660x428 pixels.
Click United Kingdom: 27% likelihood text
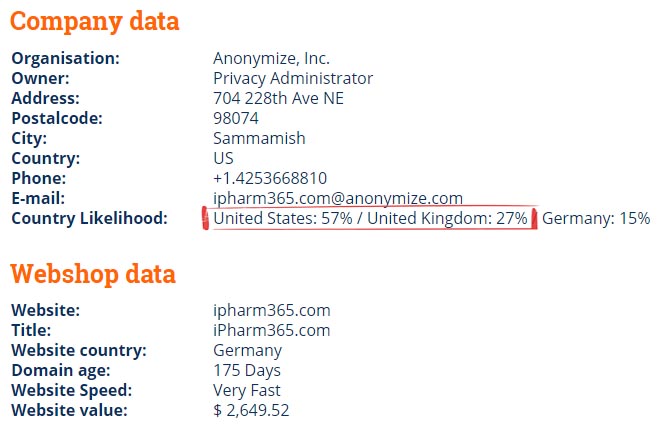pos(447,218)
